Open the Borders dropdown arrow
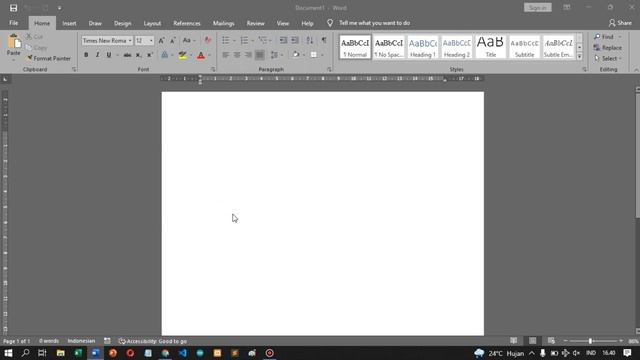Viewport: 640px width, 360px height. point(322,55)
